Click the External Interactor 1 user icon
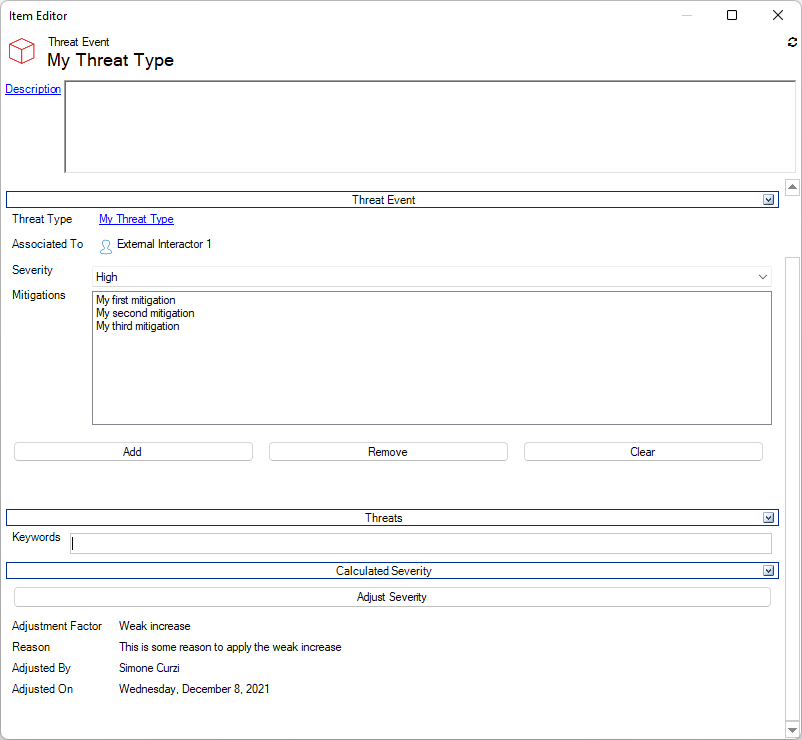The width and height of the screenshot is (802, 740). coord(106,246)
